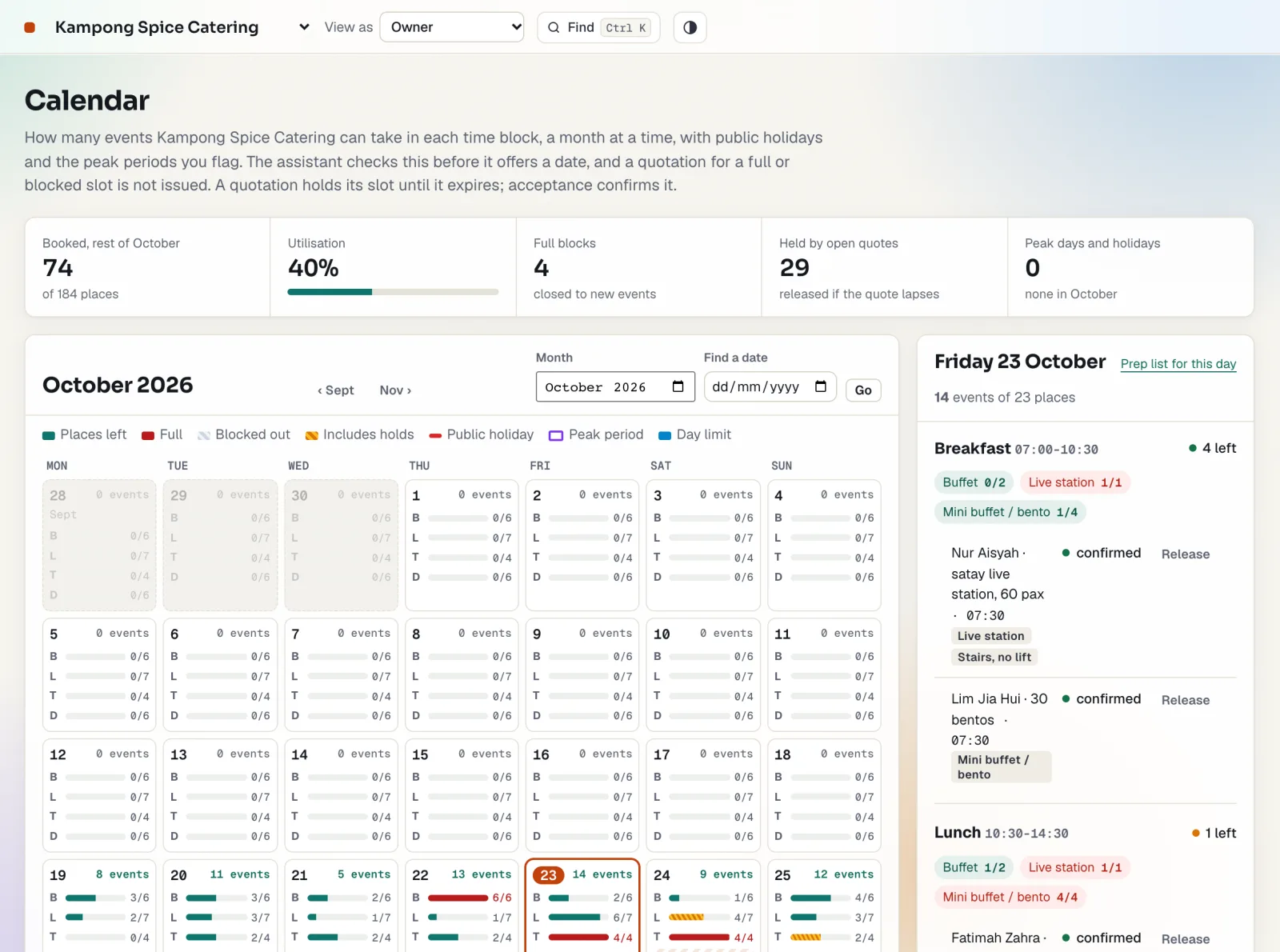Click the Full blocks 4 stat card
Viewport: 1280px width, 952px height.
point(638,267)
